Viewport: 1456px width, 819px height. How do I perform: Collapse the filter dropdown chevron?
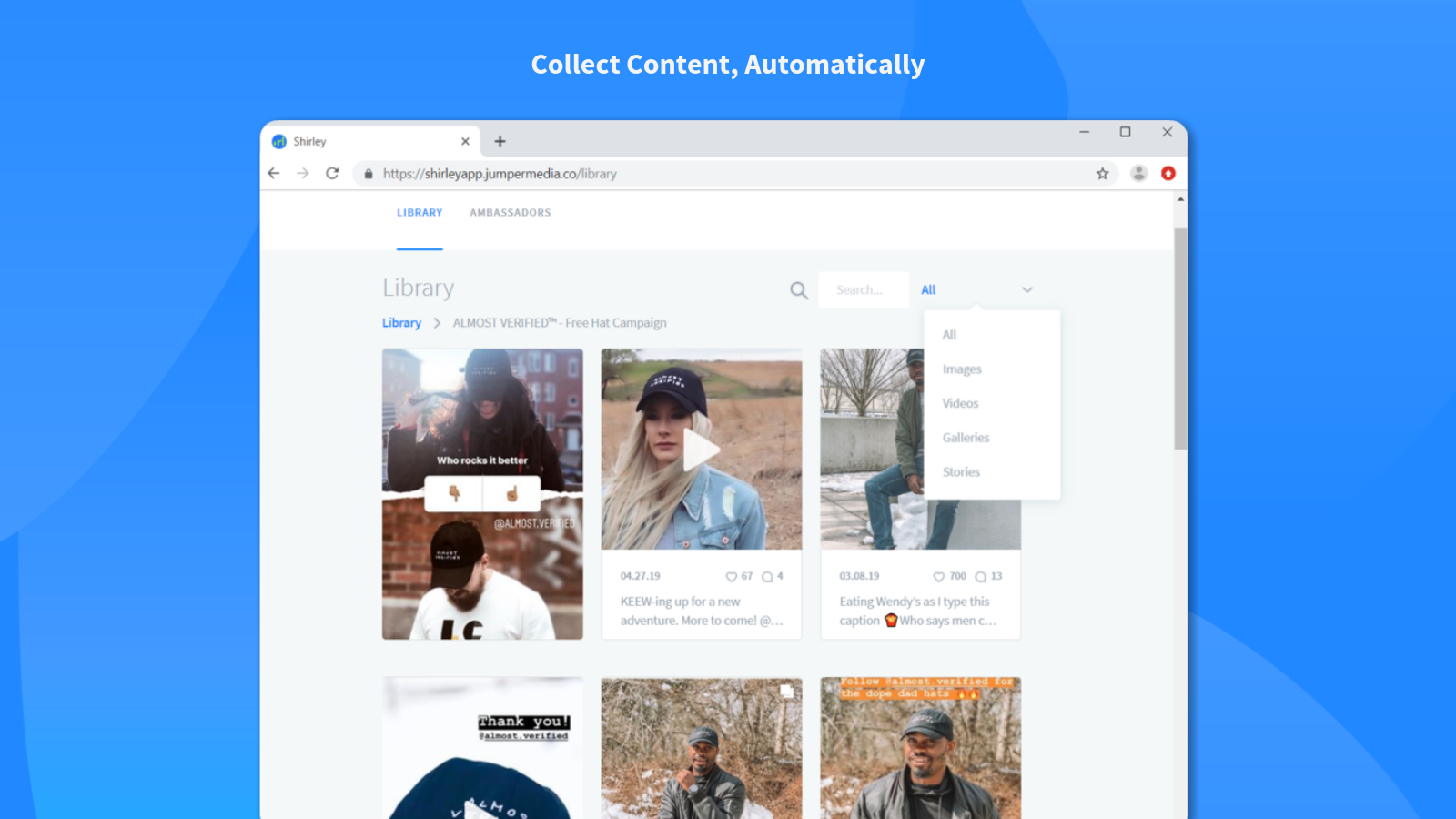[1027, 290]
